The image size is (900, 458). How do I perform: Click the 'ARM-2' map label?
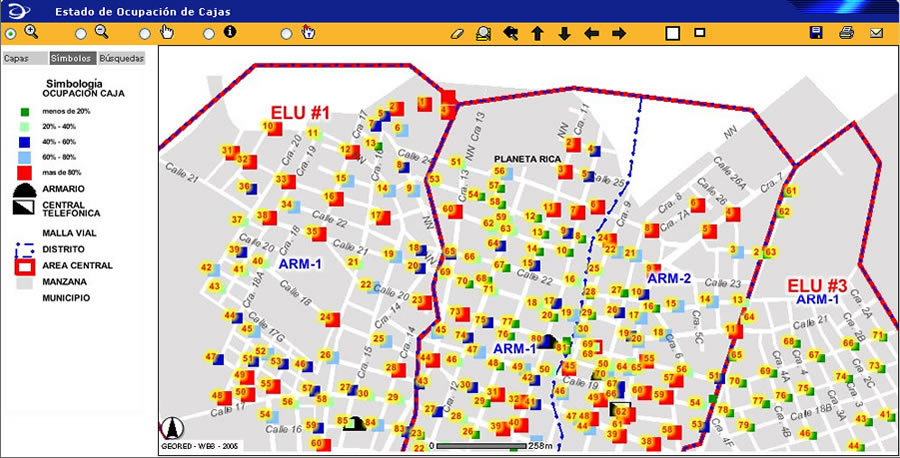click(x=669, y=279)
